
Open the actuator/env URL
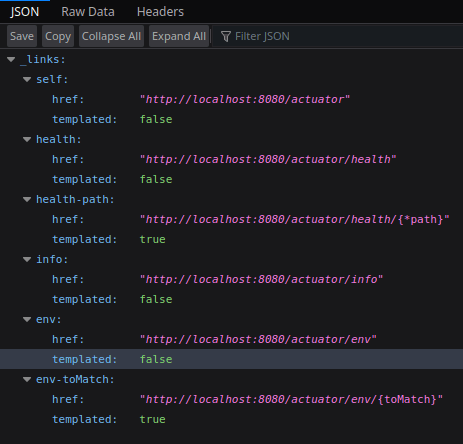(x=258, y=339)
